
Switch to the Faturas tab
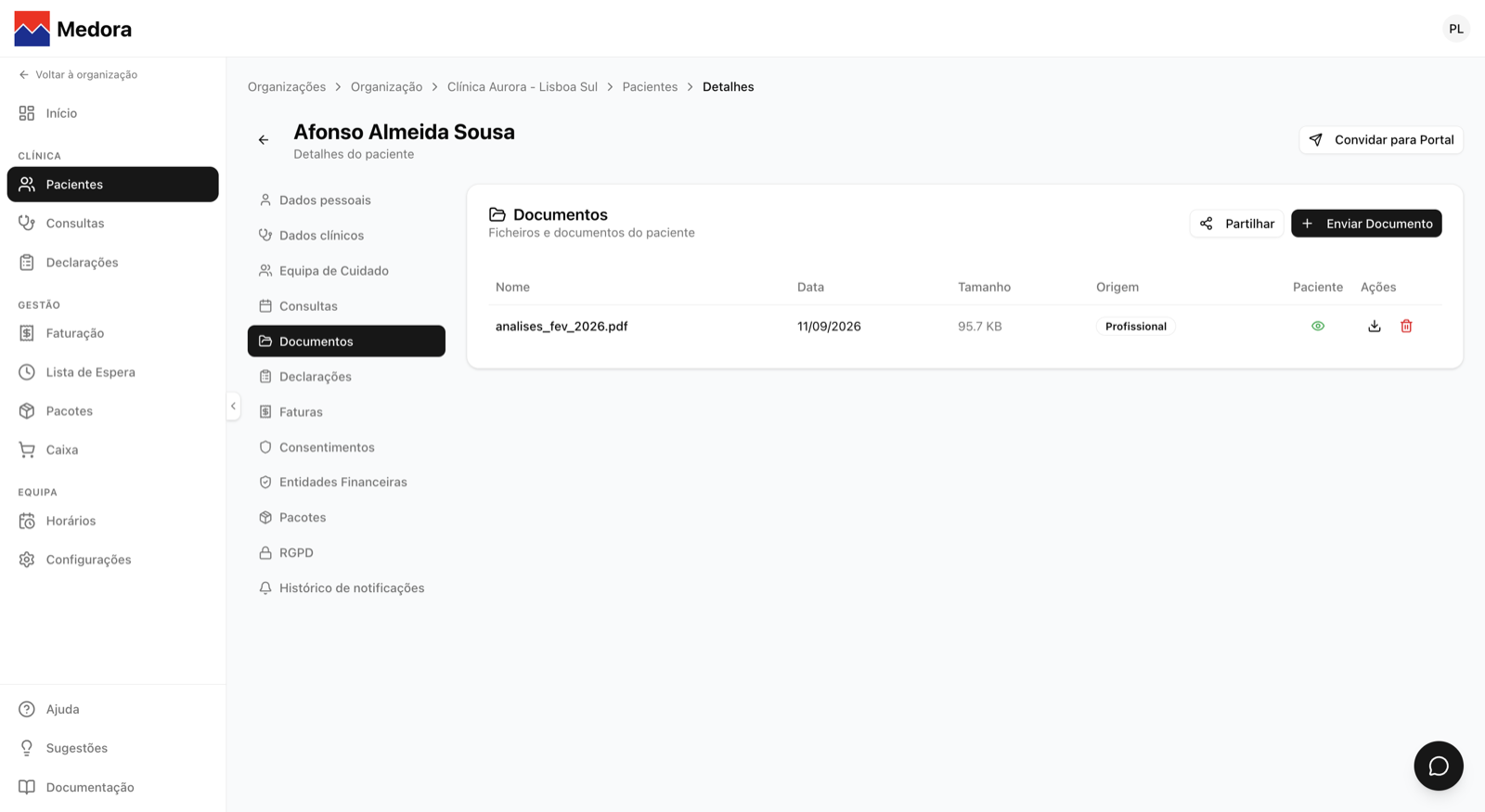346,412
